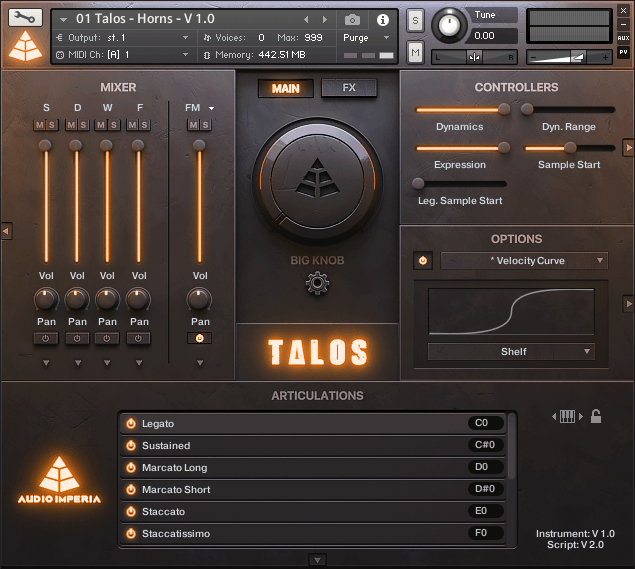Toggle the Staccatissimo power icon
The width and height of the screenshot is (635, 569).
[x=130, y=533]
